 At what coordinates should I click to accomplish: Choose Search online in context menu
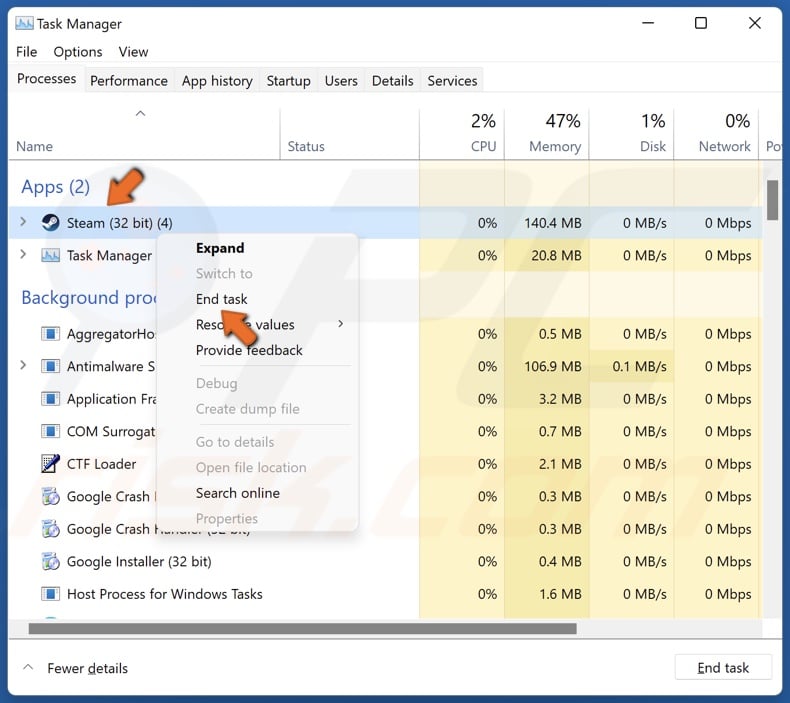click(x=237, y=493)
